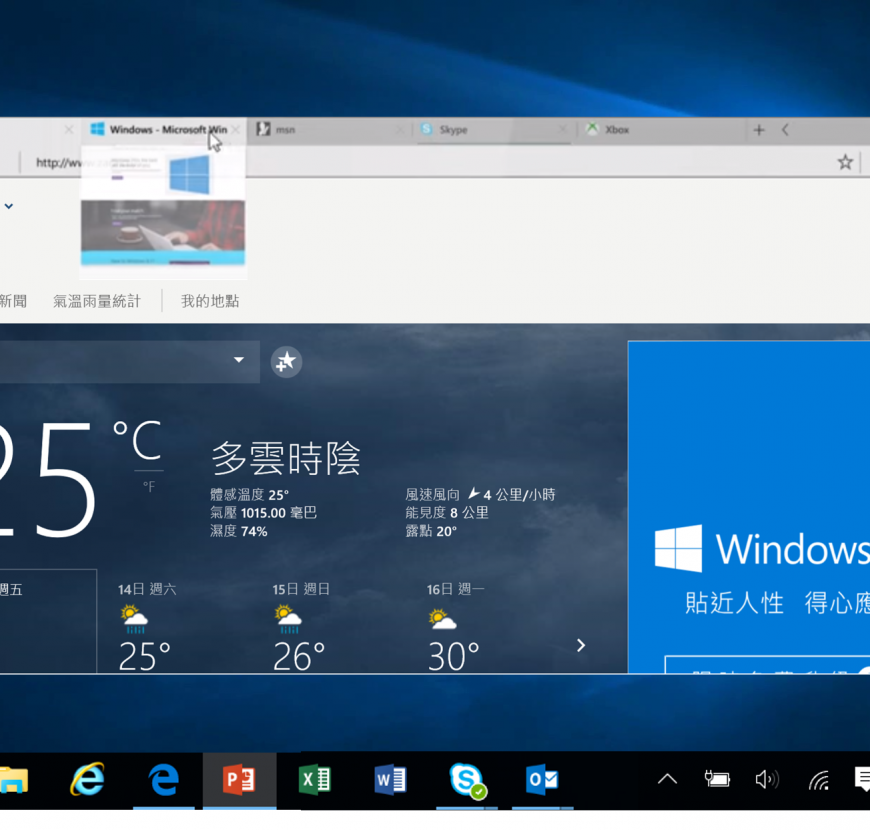Check battery power status in the tray
Viewport: 870px width, 830px height.
tap(717, 779)
